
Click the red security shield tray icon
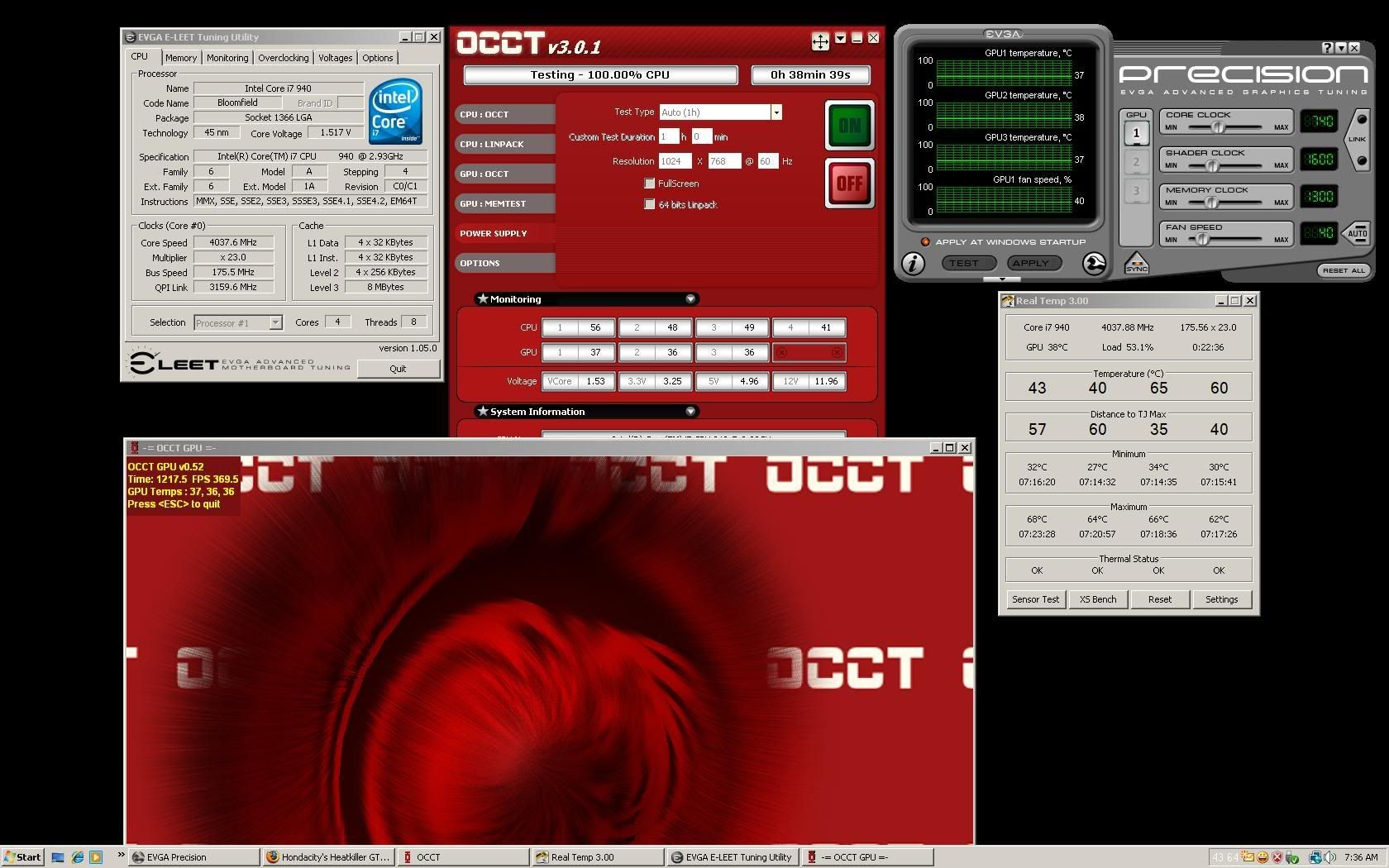(1277, 857)
